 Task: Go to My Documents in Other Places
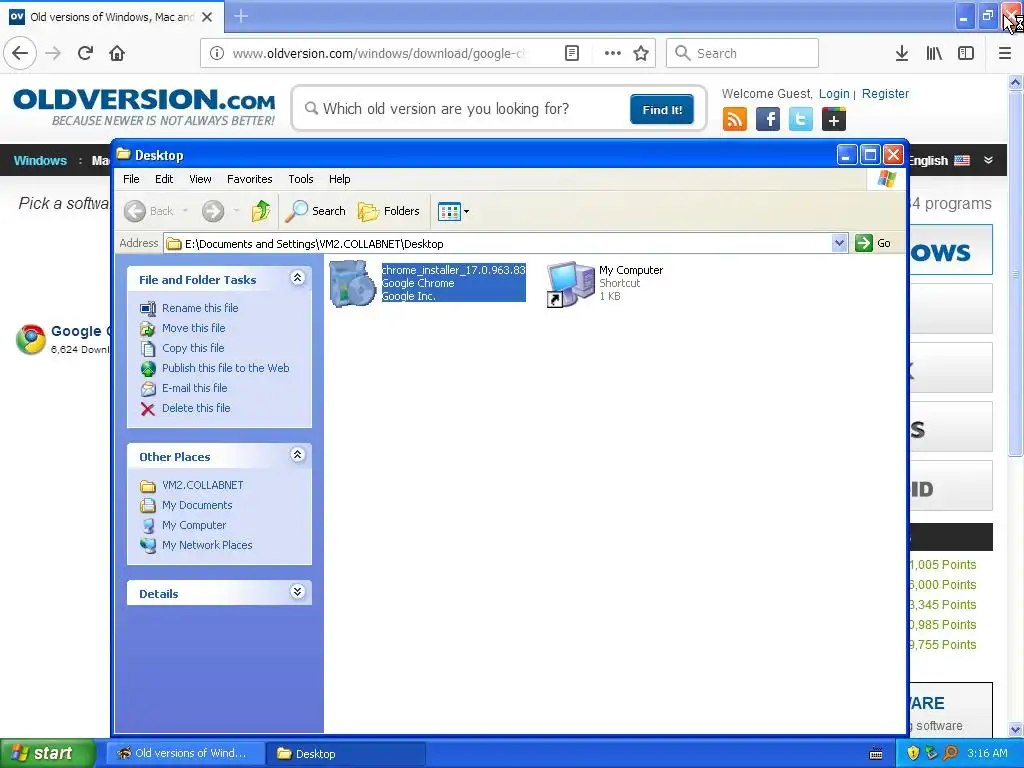(197, 505)
